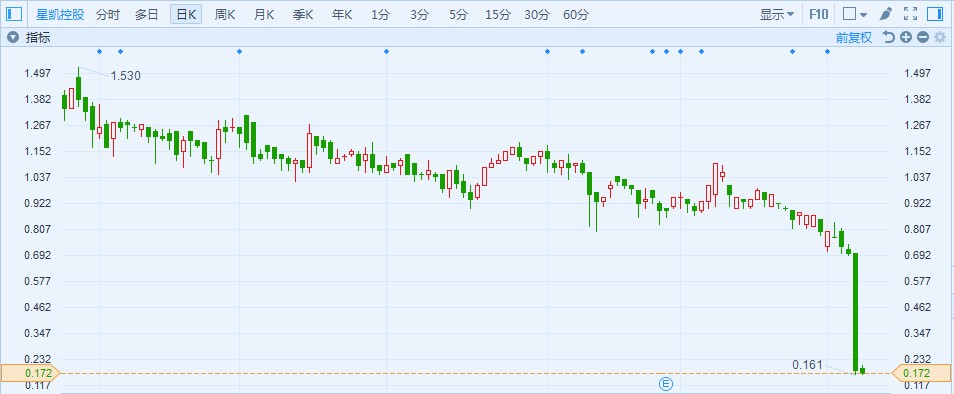Image resolution: width=954 pixels, height=394 pixels.
Task: Open chart settings gear icon
Action: click(941, 38)
